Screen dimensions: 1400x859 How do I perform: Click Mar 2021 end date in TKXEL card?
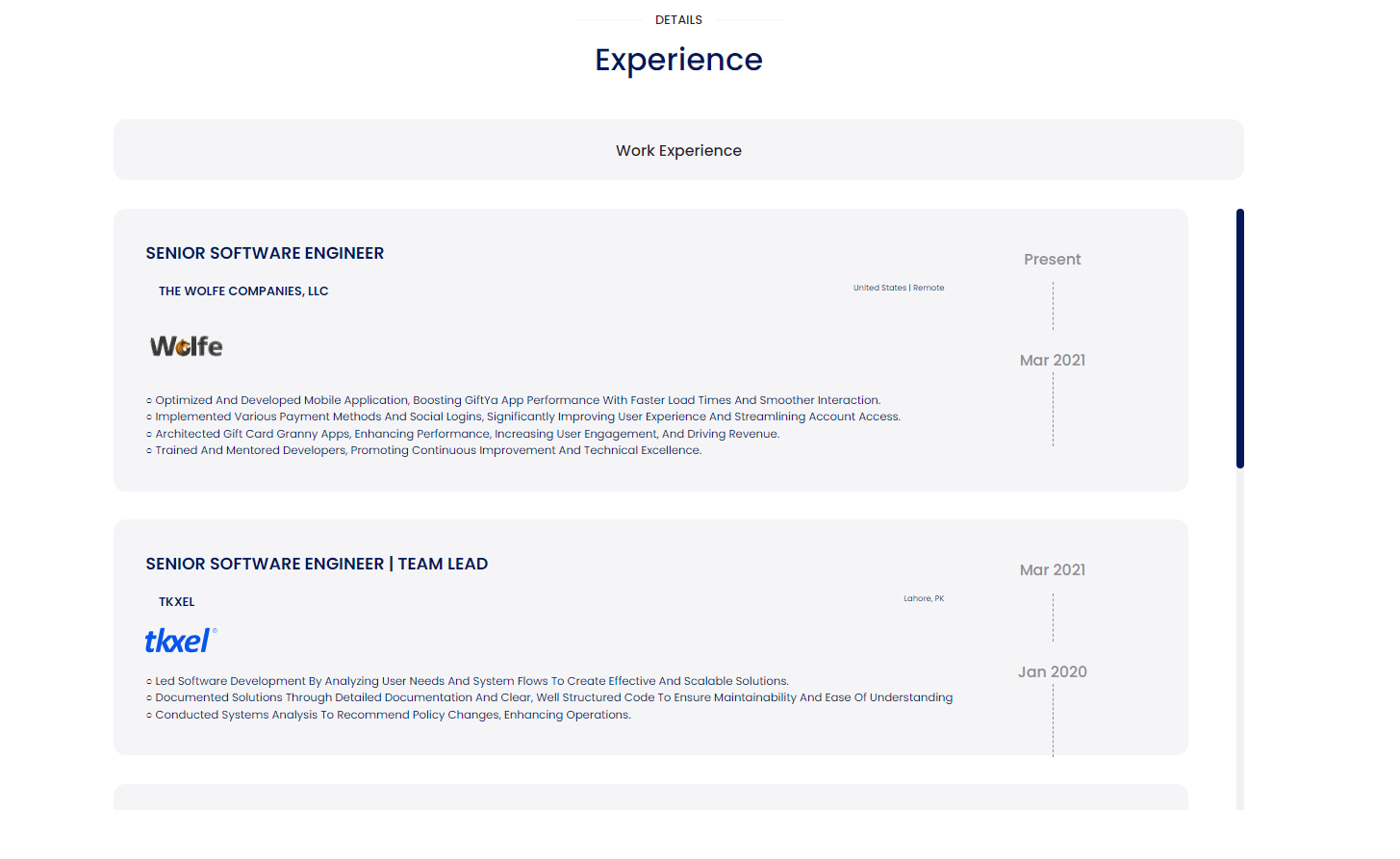1053,570
